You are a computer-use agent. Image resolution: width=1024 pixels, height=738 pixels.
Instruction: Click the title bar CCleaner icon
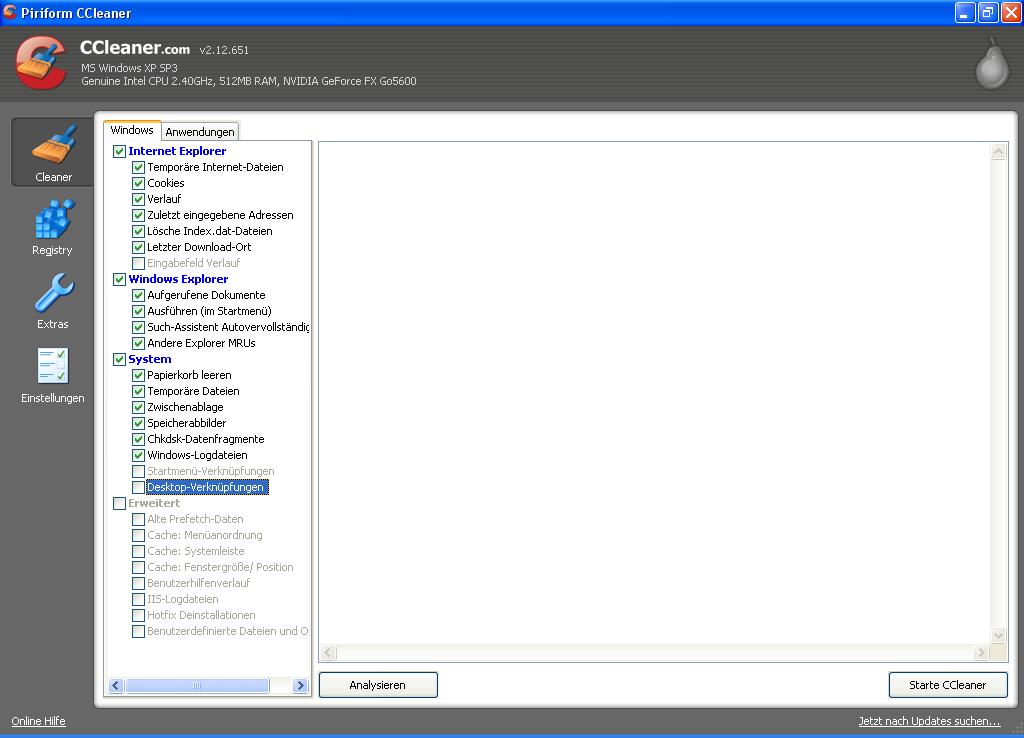9,13
